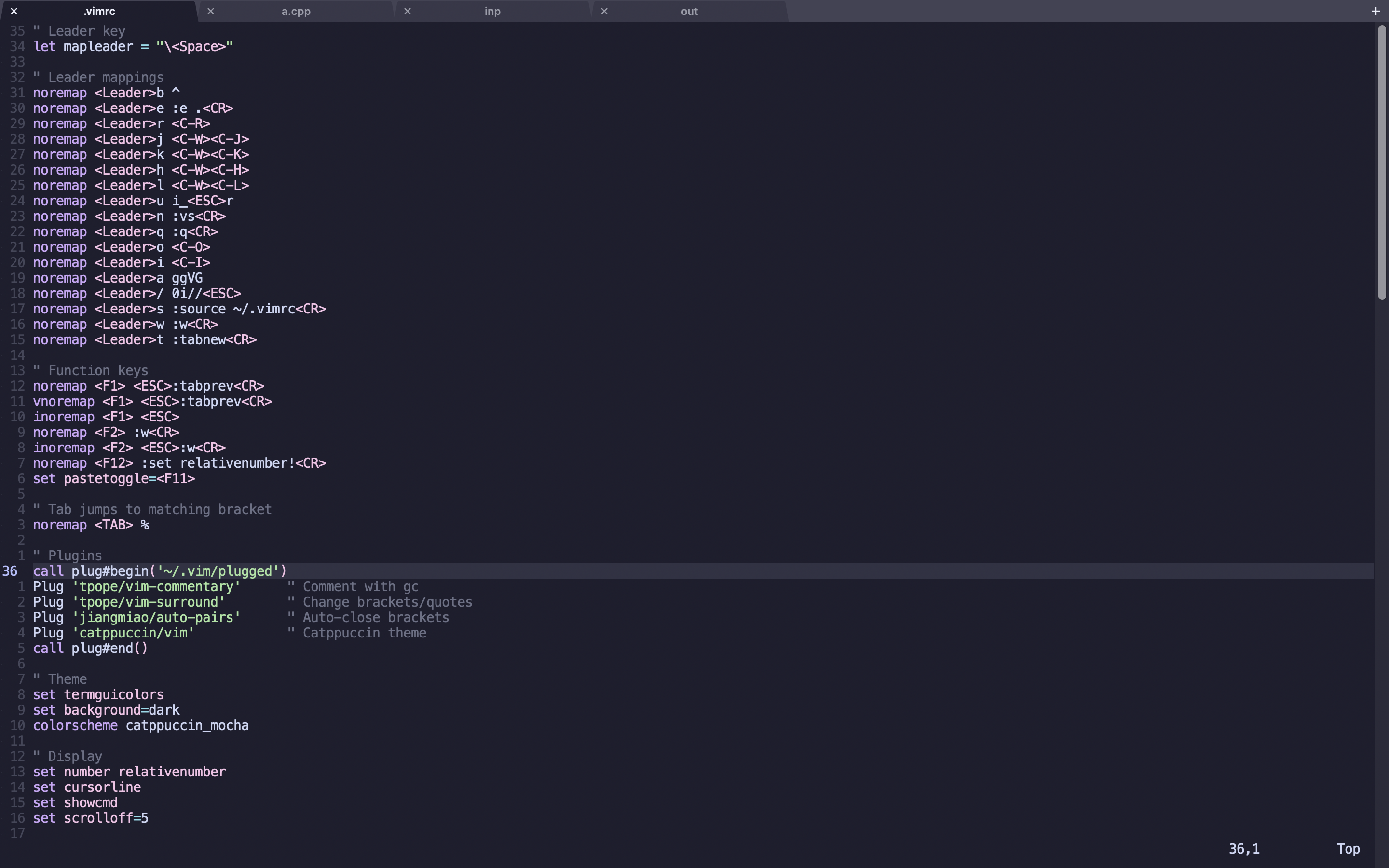
Task: Click line 'noremap <TAB> %'
Action: tap(91, 525)
